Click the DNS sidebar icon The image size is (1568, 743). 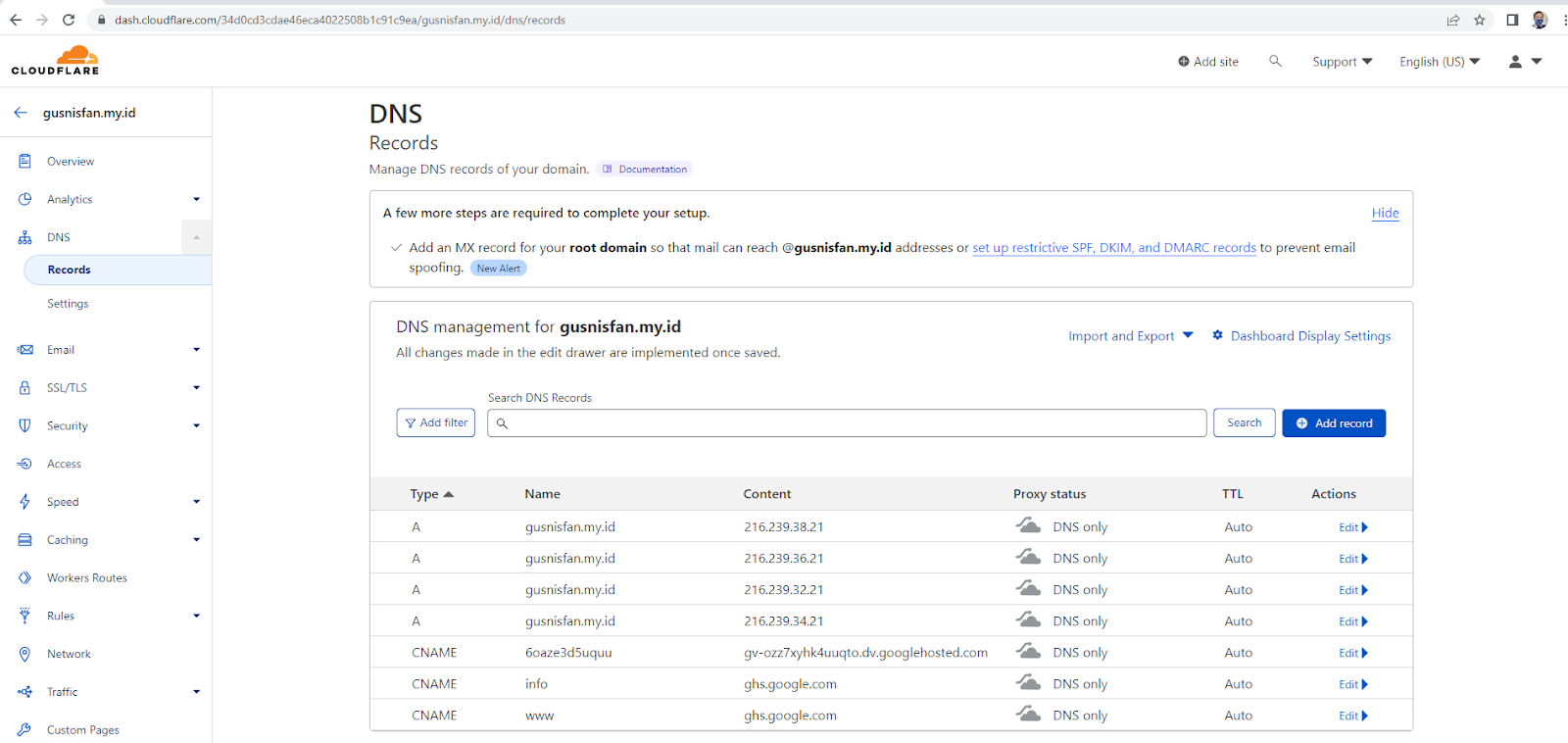pyautogui.click(x=24, y=237)
